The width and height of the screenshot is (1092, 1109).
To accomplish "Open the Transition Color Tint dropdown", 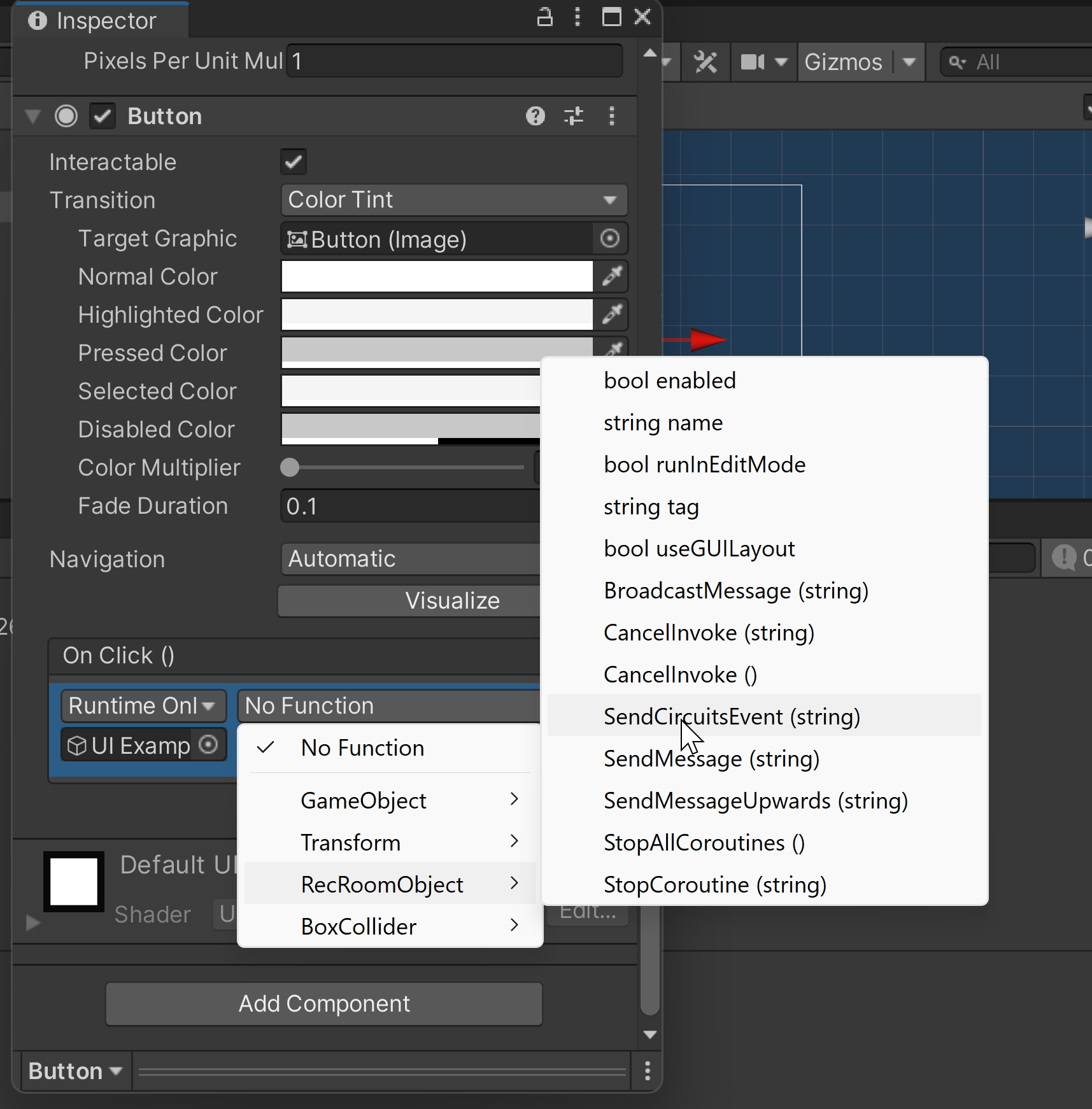I will pos(453,200).
